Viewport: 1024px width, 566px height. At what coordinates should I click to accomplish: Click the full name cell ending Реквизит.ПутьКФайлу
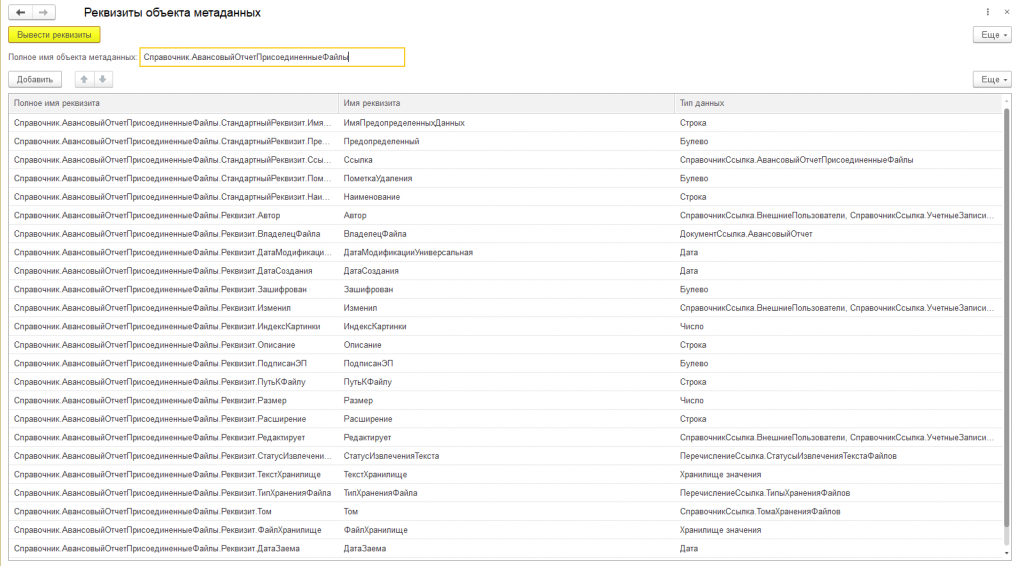[174, 382]
